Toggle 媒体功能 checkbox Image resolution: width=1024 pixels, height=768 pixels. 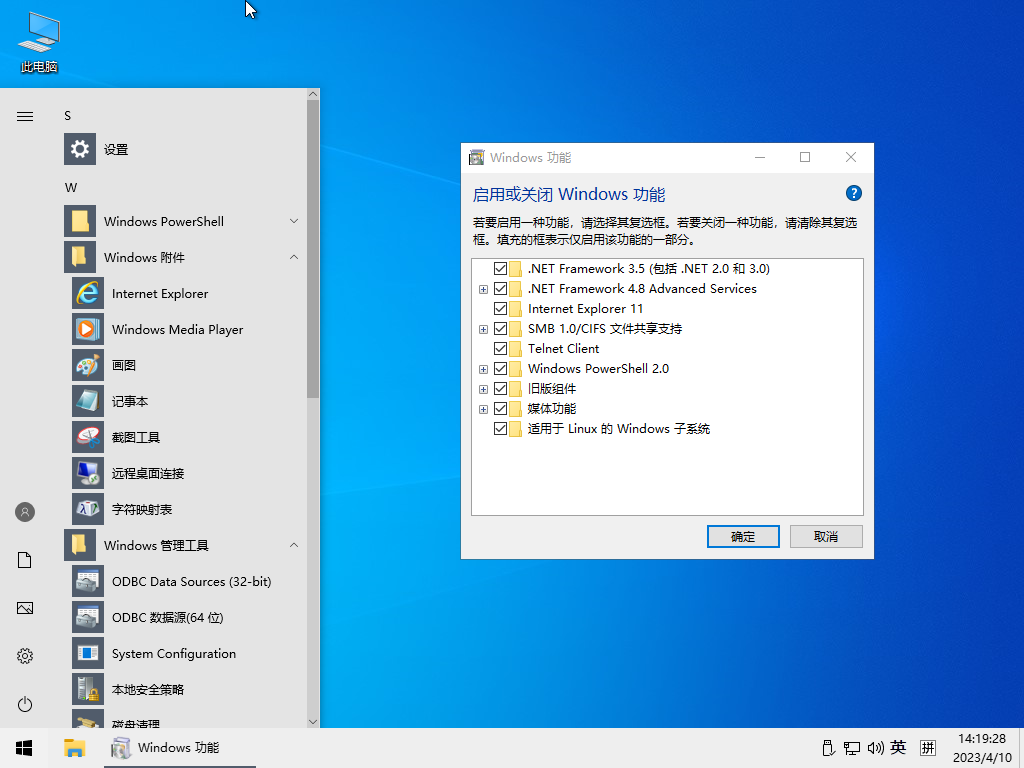[501, 409]
